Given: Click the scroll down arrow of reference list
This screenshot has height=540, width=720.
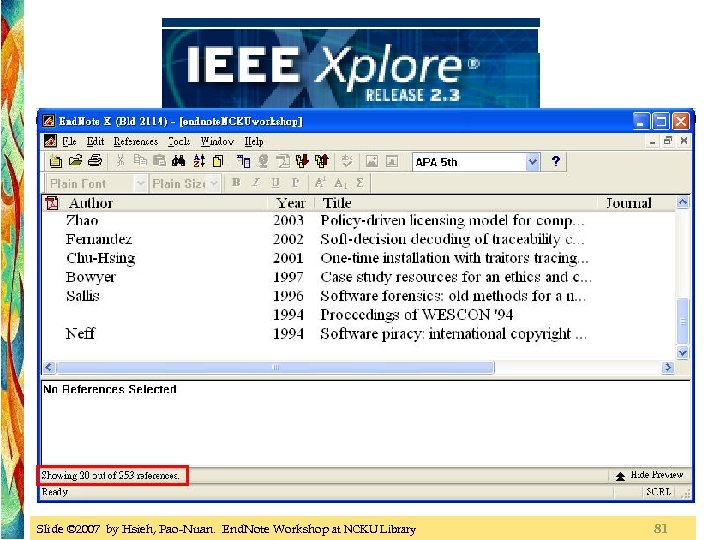Looking at the screenshot, I should 683,353.
